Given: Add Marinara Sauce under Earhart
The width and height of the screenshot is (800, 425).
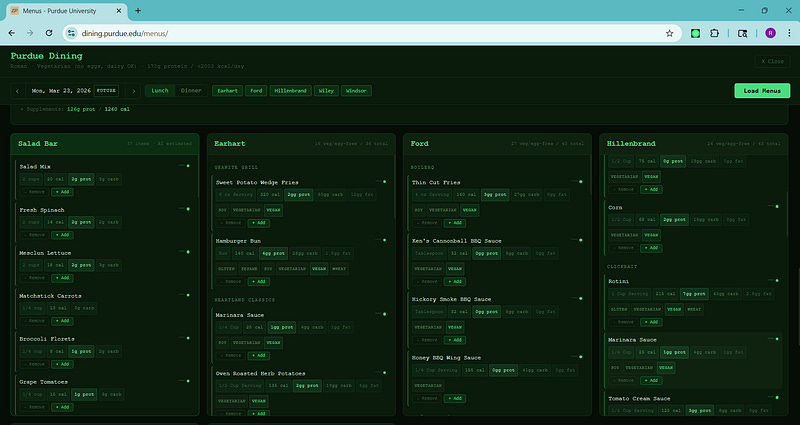Looking at the screenshot, I should (259, 356).
